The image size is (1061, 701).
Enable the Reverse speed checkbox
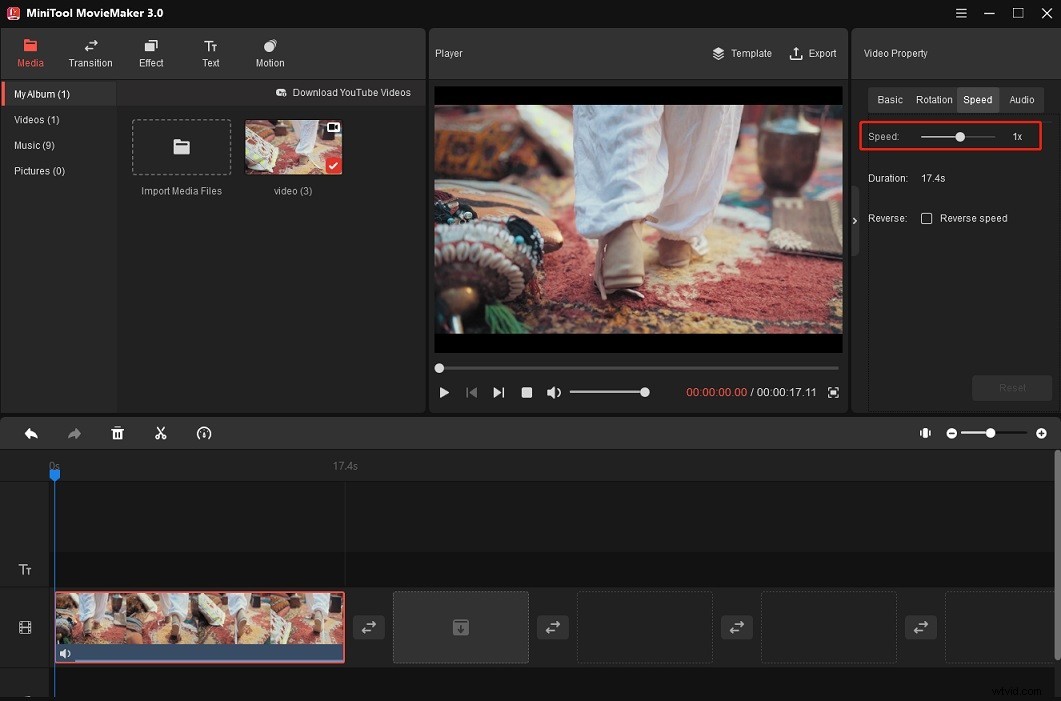pos(927,218)
